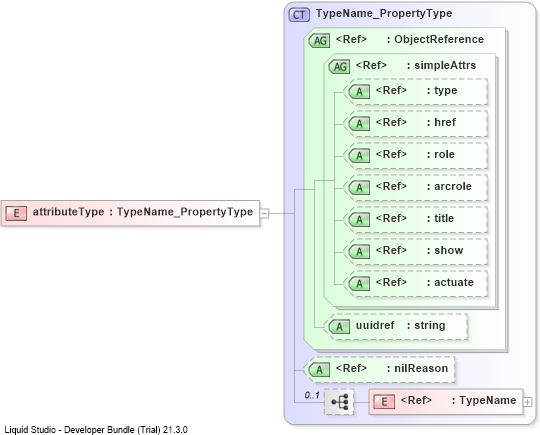Click the CT icon of TypeName_PropertyType

(299, 14)
